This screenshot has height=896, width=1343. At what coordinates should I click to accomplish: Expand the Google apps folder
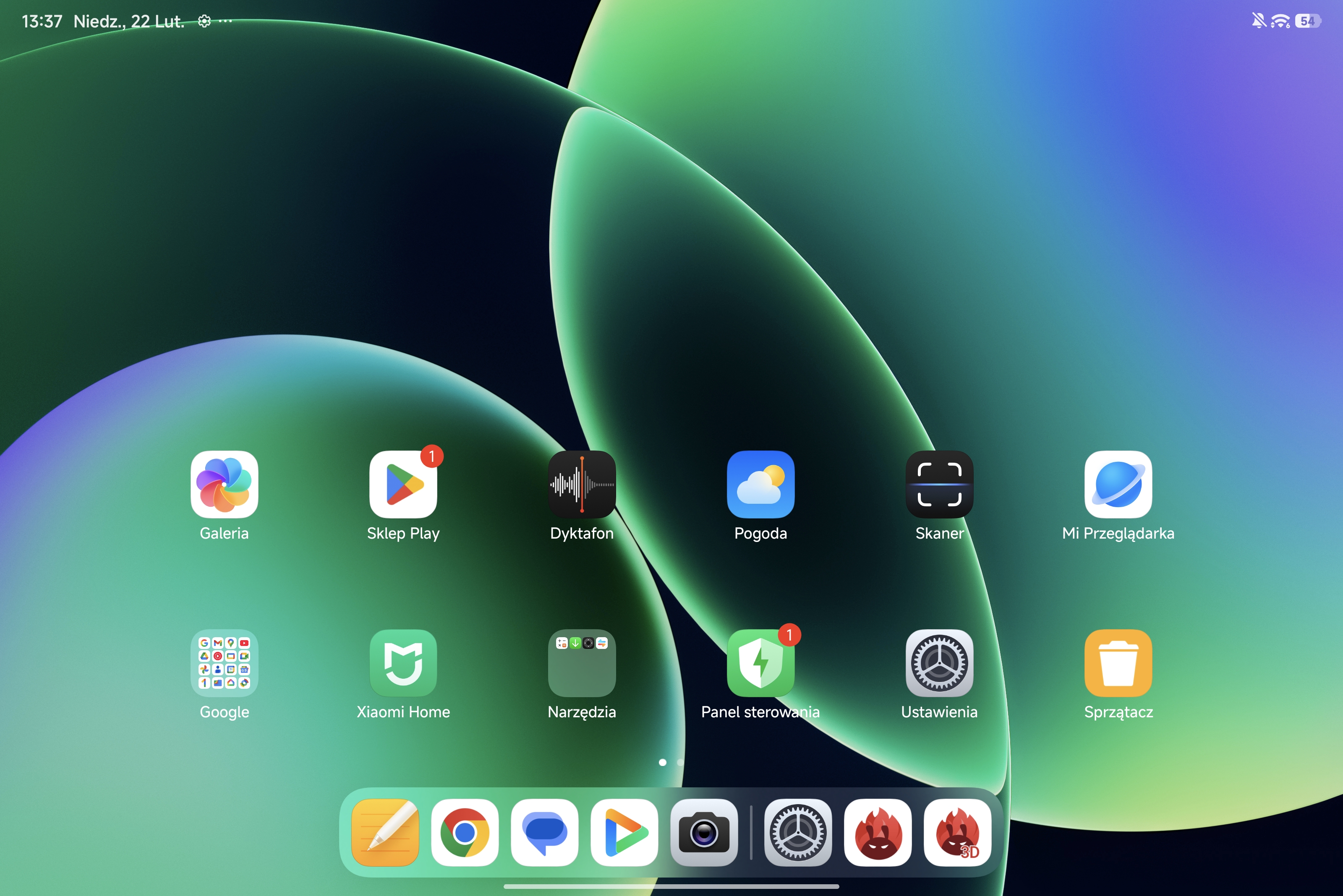coord(224,663)
